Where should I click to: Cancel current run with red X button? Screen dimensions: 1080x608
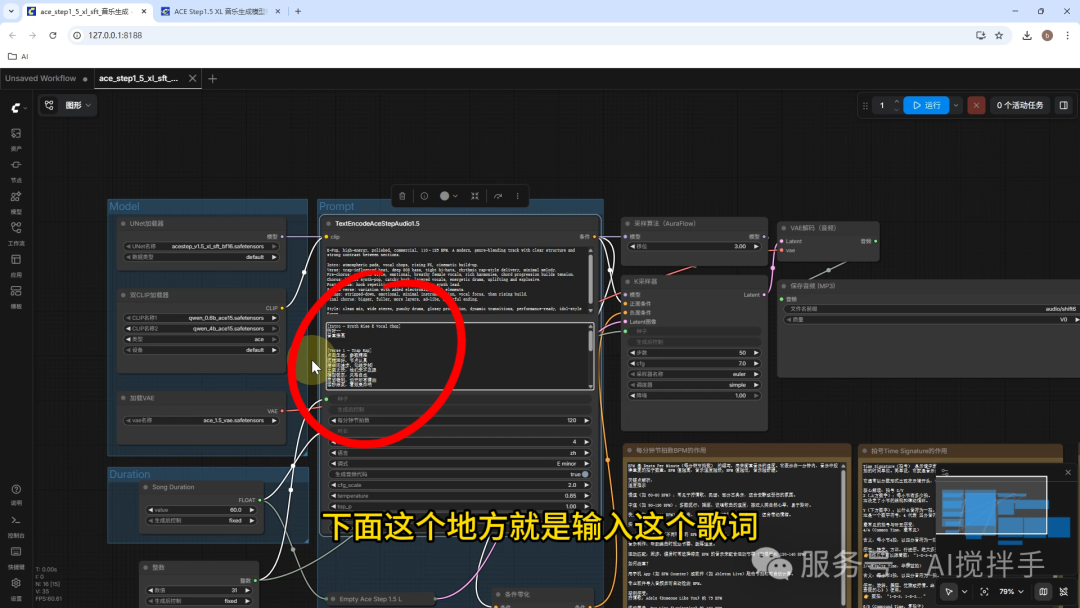tap(976, 105)
